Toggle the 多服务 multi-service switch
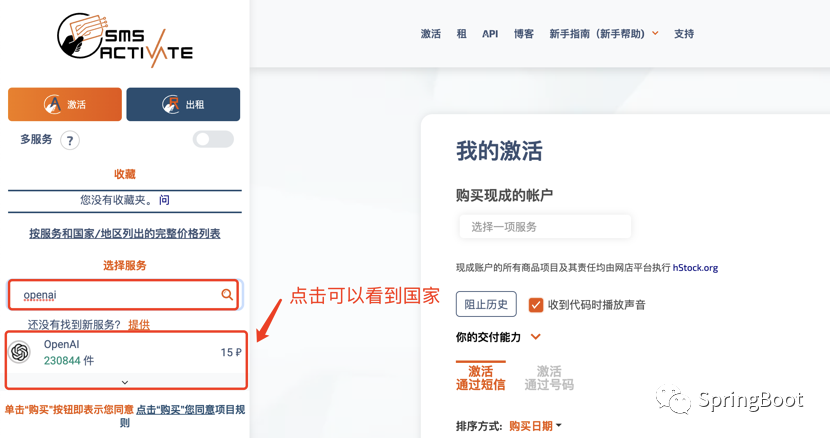Screen dimensions: 830x438 [213, 139]
